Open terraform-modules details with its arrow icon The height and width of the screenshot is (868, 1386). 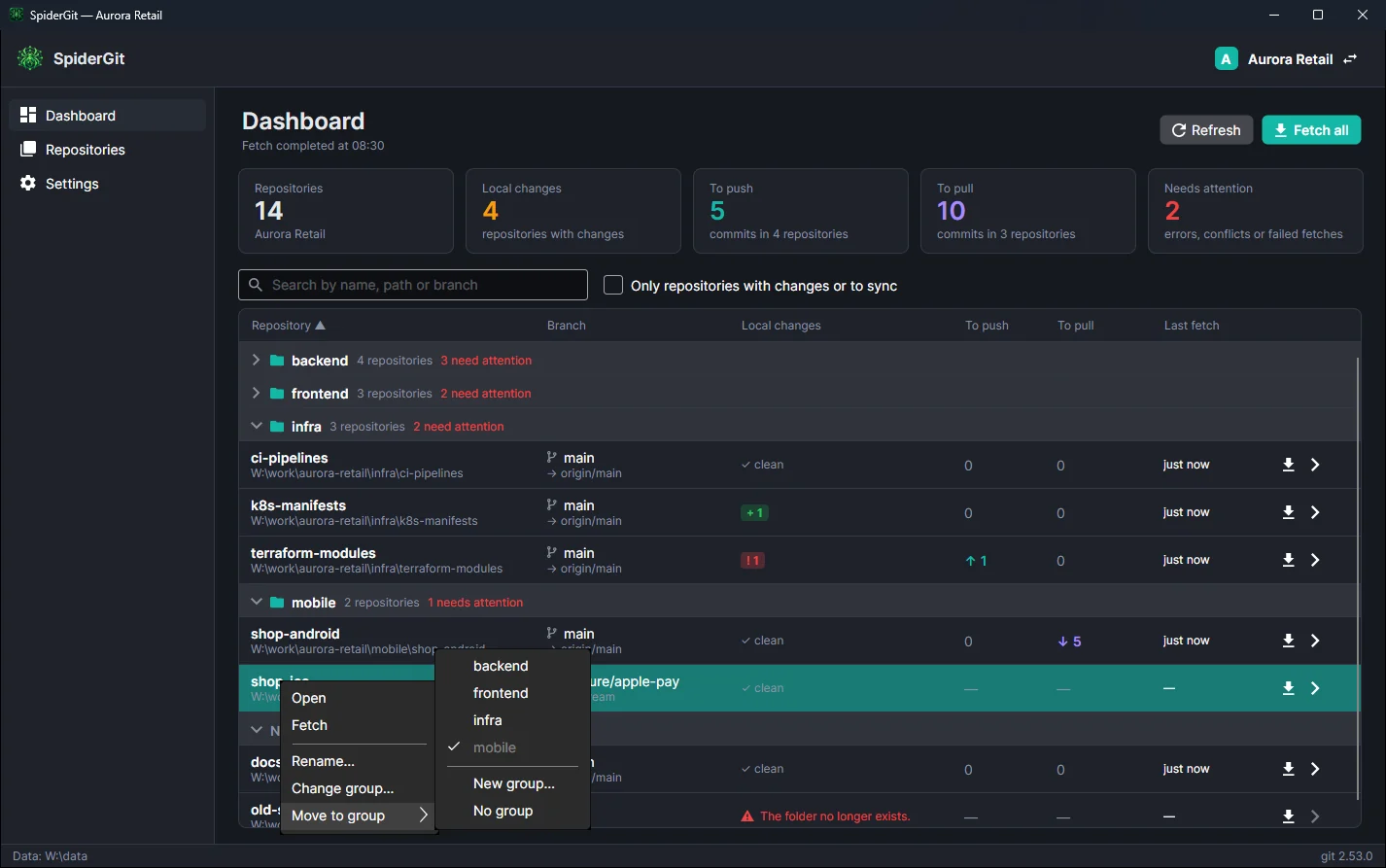(1315, 560)
